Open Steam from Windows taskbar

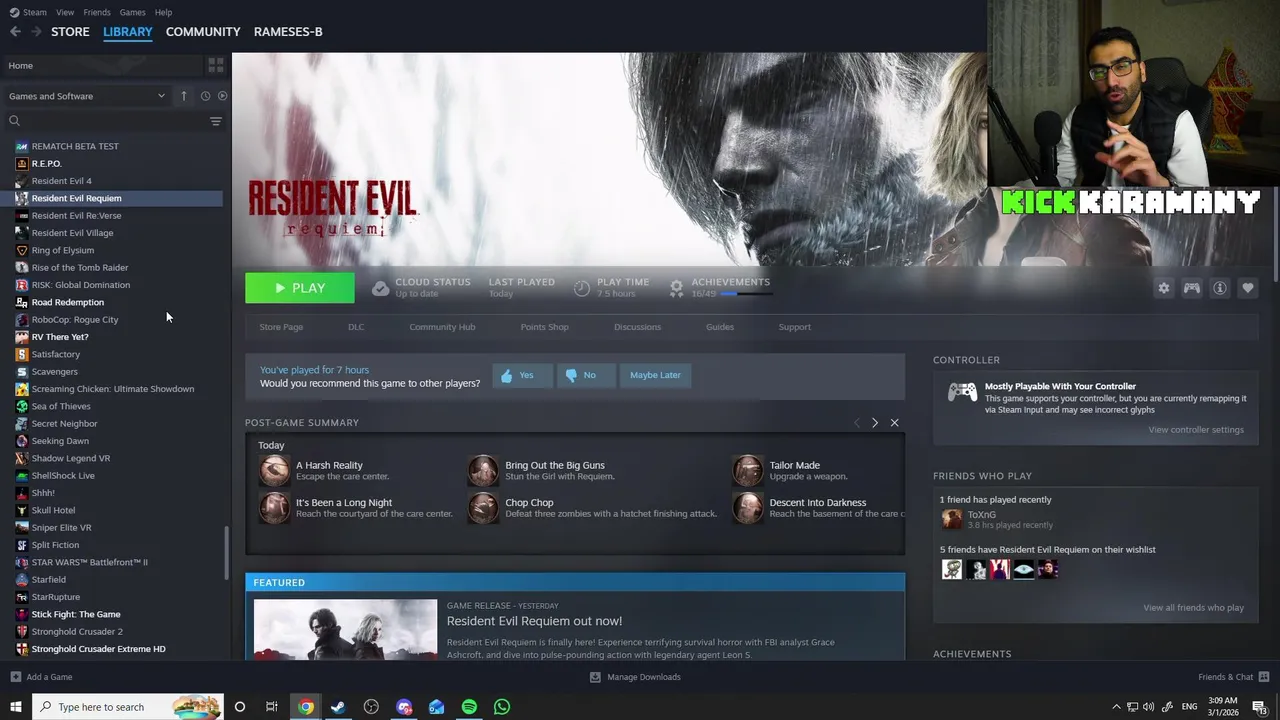338,707
